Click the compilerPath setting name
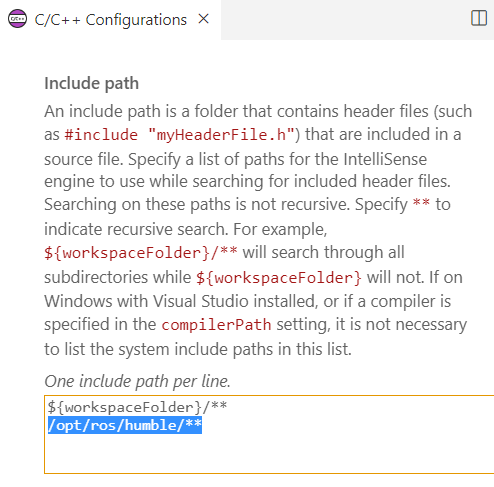The width and height of the screenshot is (494, 487). [216, 325]
